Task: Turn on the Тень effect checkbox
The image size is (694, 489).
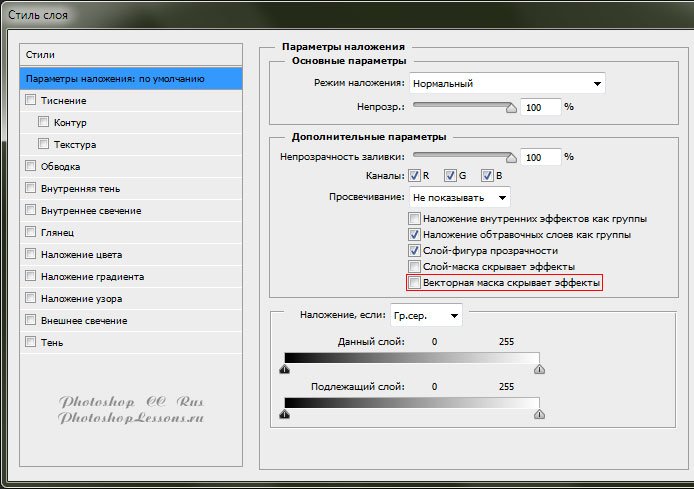Action: [x=31, y=342]
